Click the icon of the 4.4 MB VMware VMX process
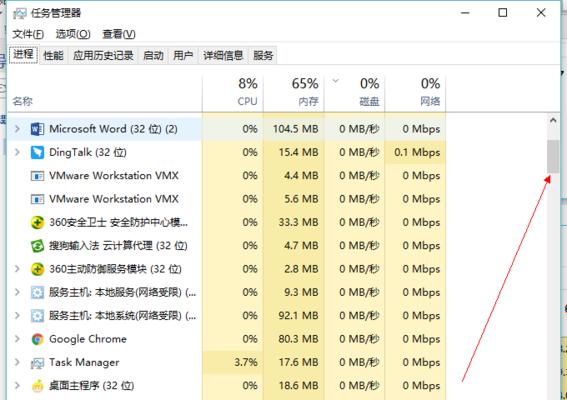Screen dimensions: 567x400 37,176
